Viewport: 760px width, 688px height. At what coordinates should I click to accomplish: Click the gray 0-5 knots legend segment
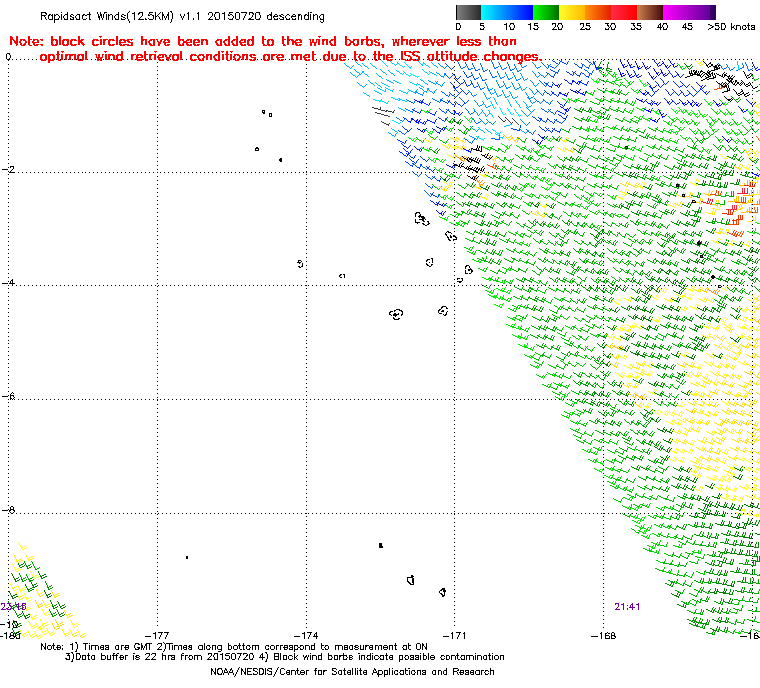coord(468,12)
